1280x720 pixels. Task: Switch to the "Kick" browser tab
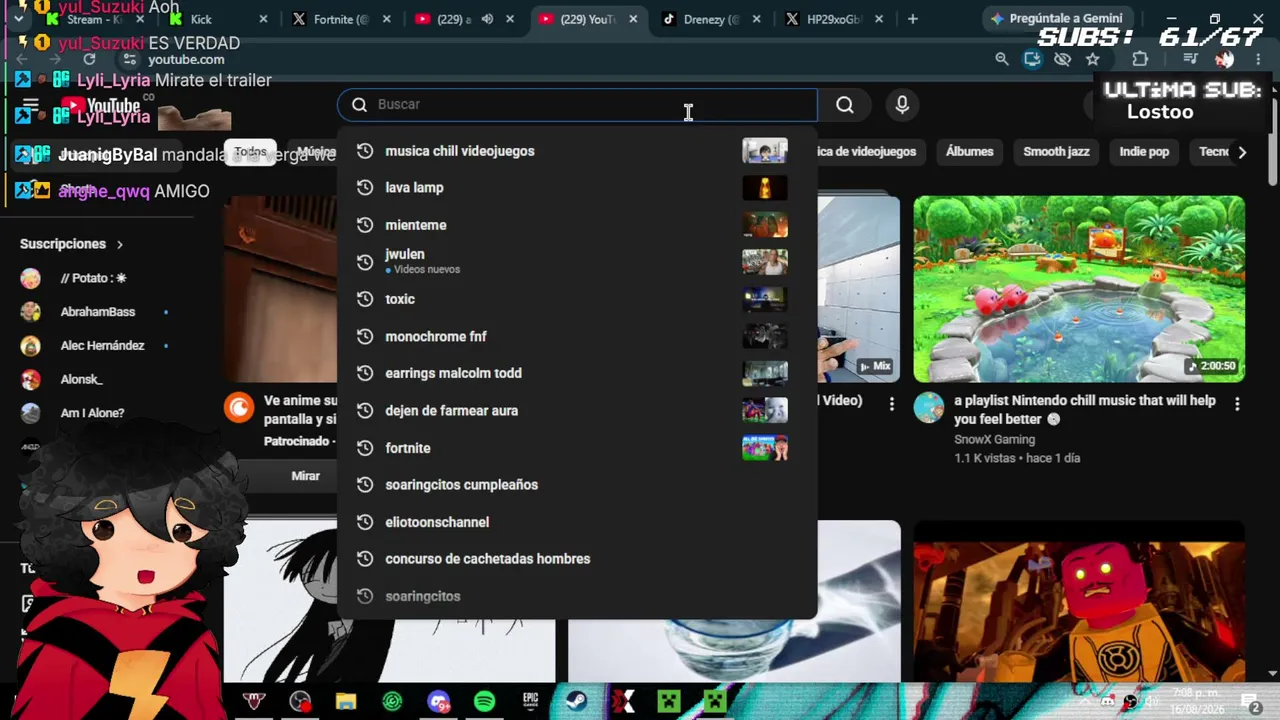click(x=216, y=19)
